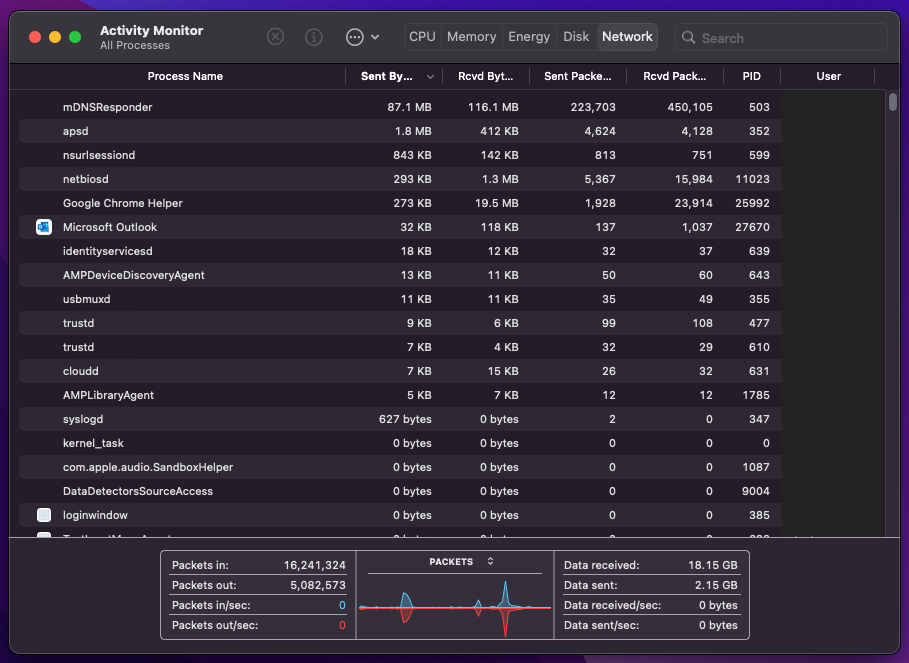Viewport: 909px width, 663px height.
Task: Select the DataDetectorsSourceAccess process
Action: (400, 491)
